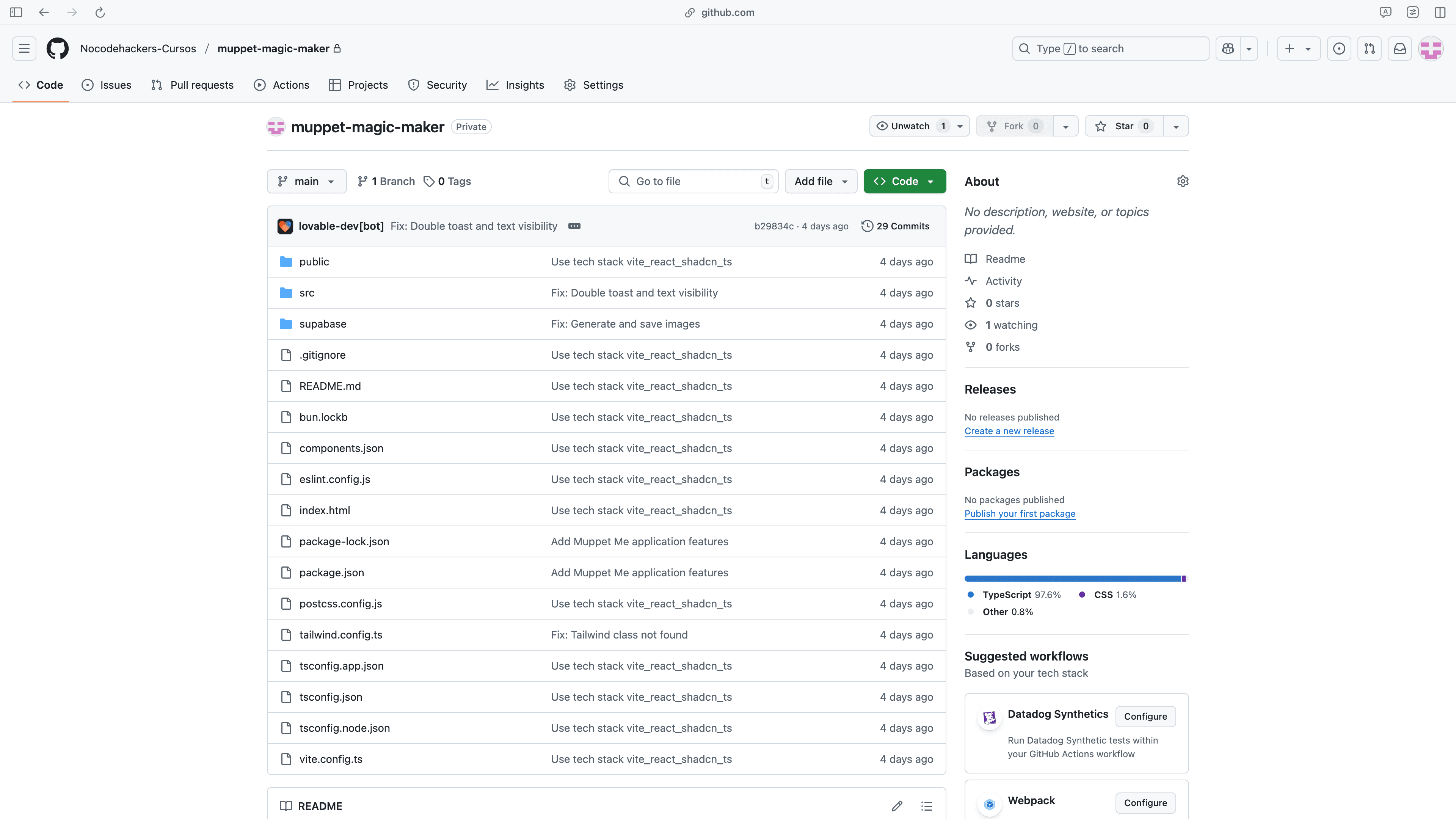
Task: Open the browser reader/translate icon
Action: point(1385,13)
